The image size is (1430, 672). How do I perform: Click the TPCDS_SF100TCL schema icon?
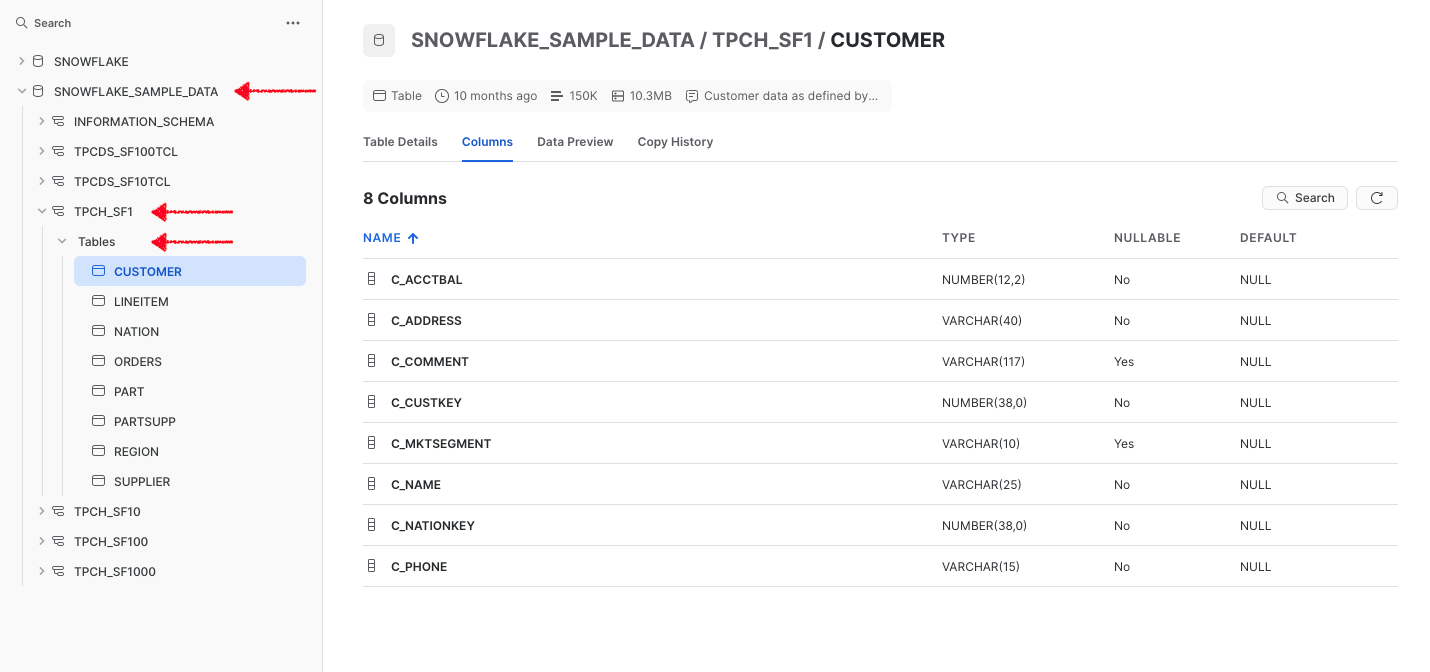pos(58,151)
